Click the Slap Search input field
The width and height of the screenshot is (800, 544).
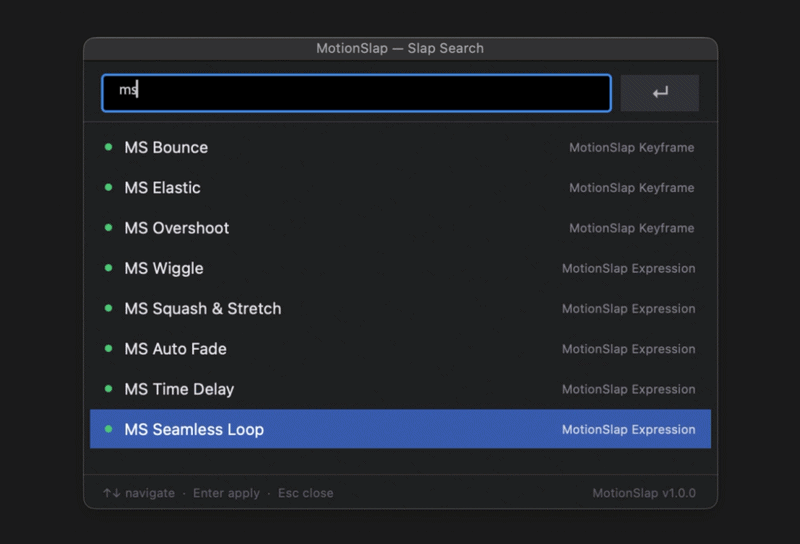pos(356,93)
